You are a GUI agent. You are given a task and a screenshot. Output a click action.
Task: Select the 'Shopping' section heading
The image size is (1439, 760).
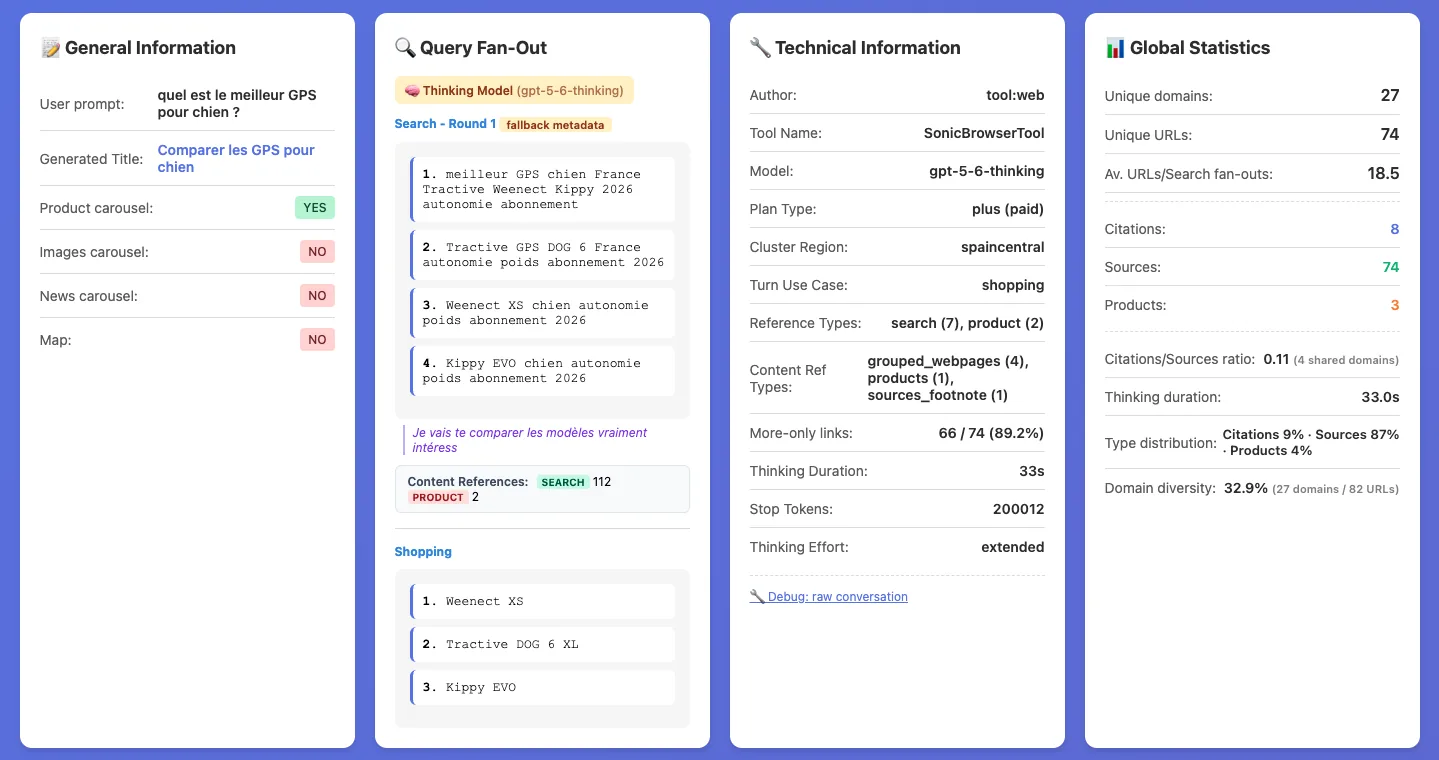point(423,552)
